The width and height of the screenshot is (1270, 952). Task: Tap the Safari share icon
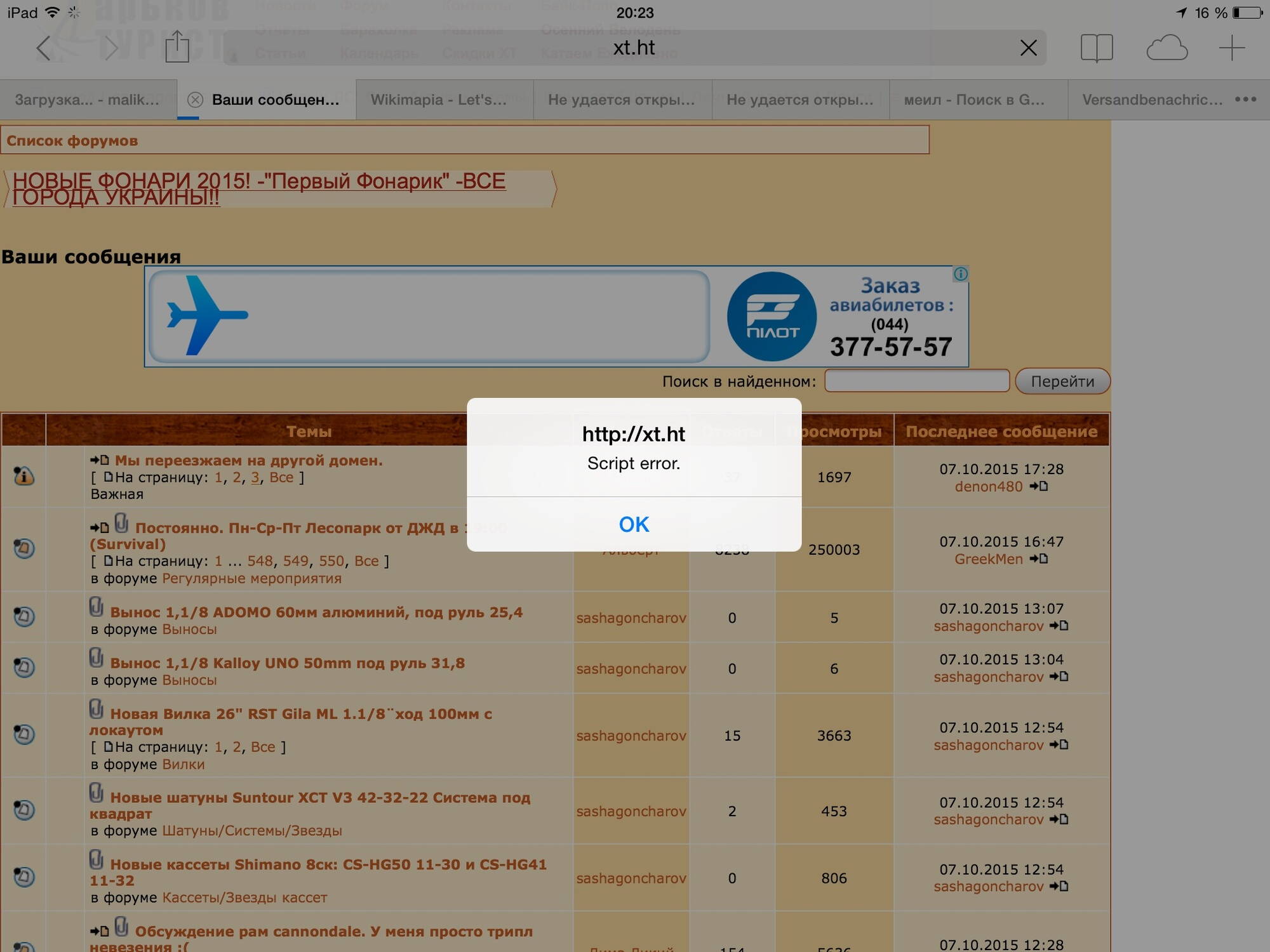pos(177,47)
